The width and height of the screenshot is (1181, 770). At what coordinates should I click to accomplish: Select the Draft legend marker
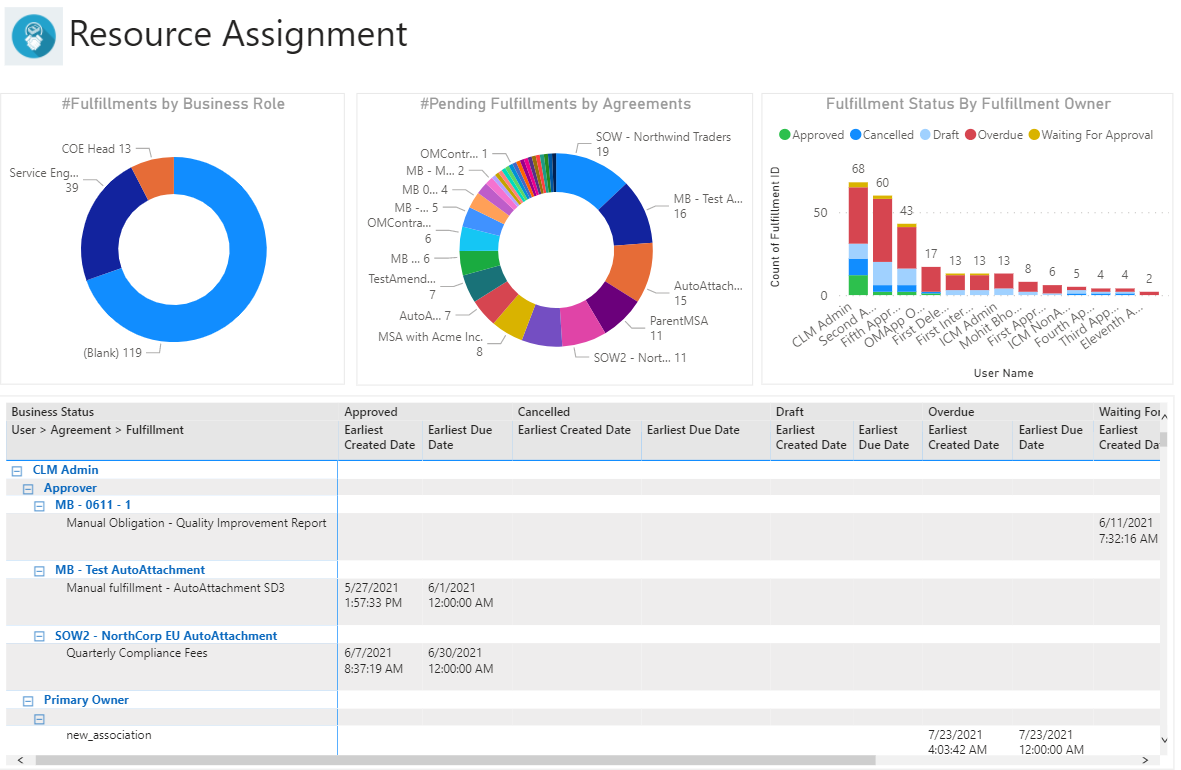coord(925,135)
